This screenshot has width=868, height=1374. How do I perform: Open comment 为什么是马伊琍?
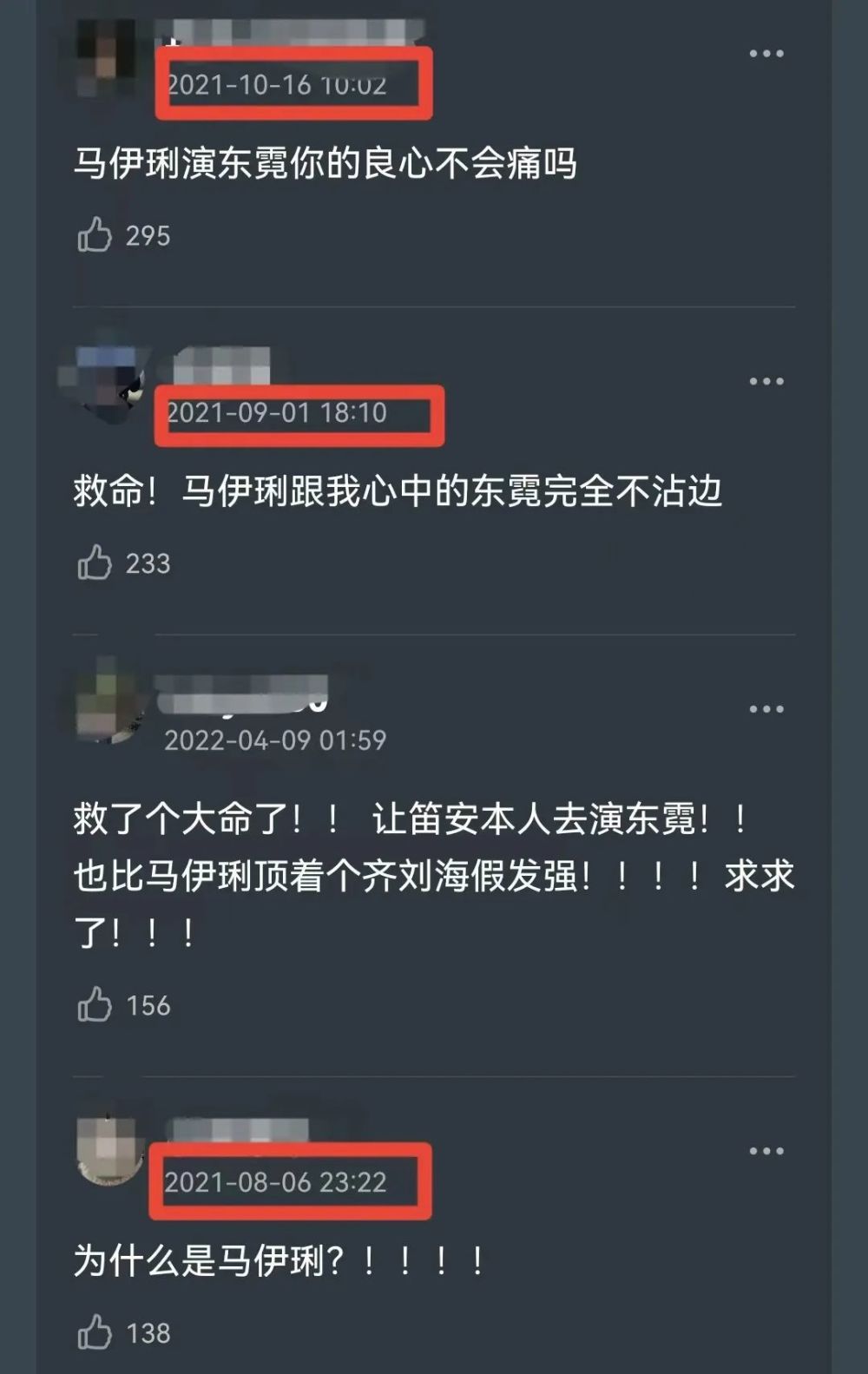(279, 1260)
